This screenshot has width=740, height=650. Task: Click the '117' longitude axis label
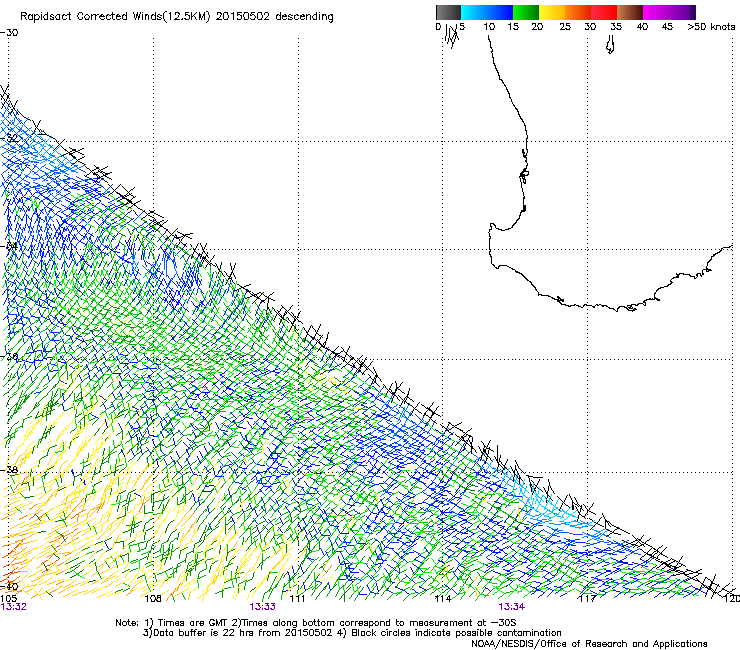coord(588,599)
